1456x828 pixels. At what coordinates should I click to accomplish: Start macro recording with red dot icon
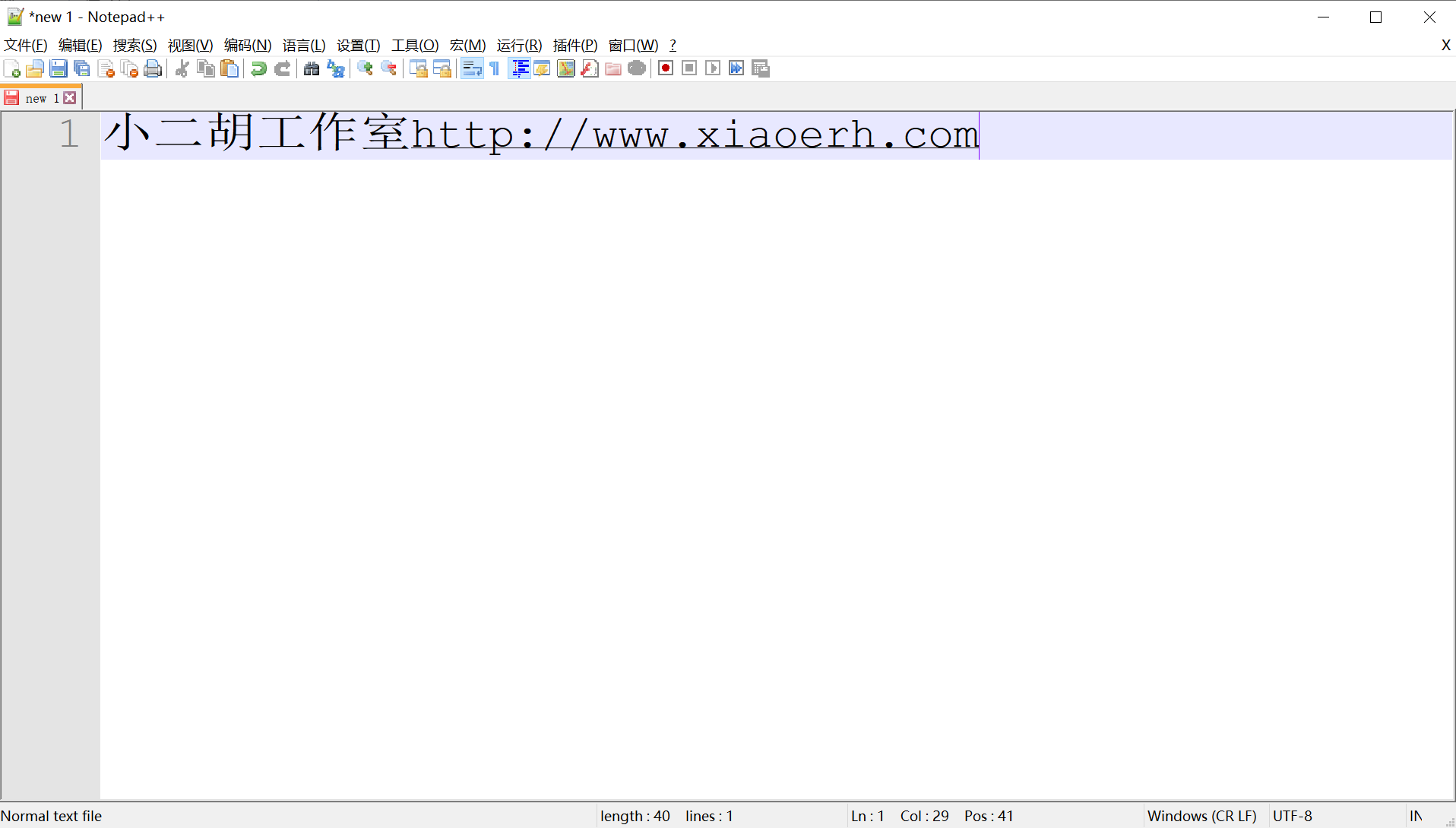[x=666, y=68]
